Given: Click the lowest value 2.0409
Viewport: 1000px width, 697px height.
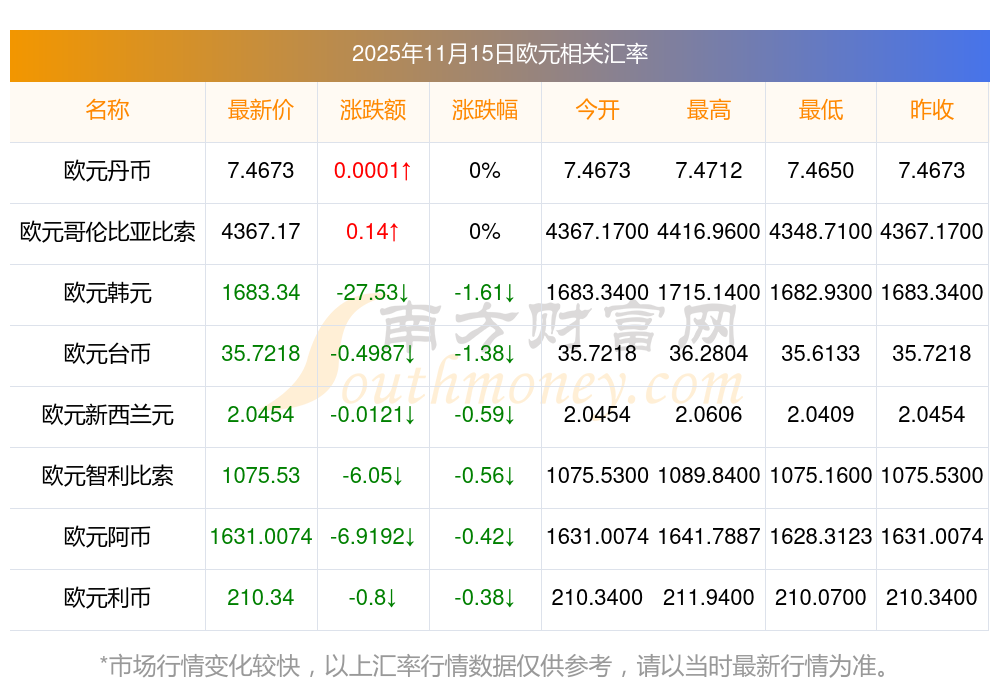Looking at the screenshot, I should coord(821,415).
